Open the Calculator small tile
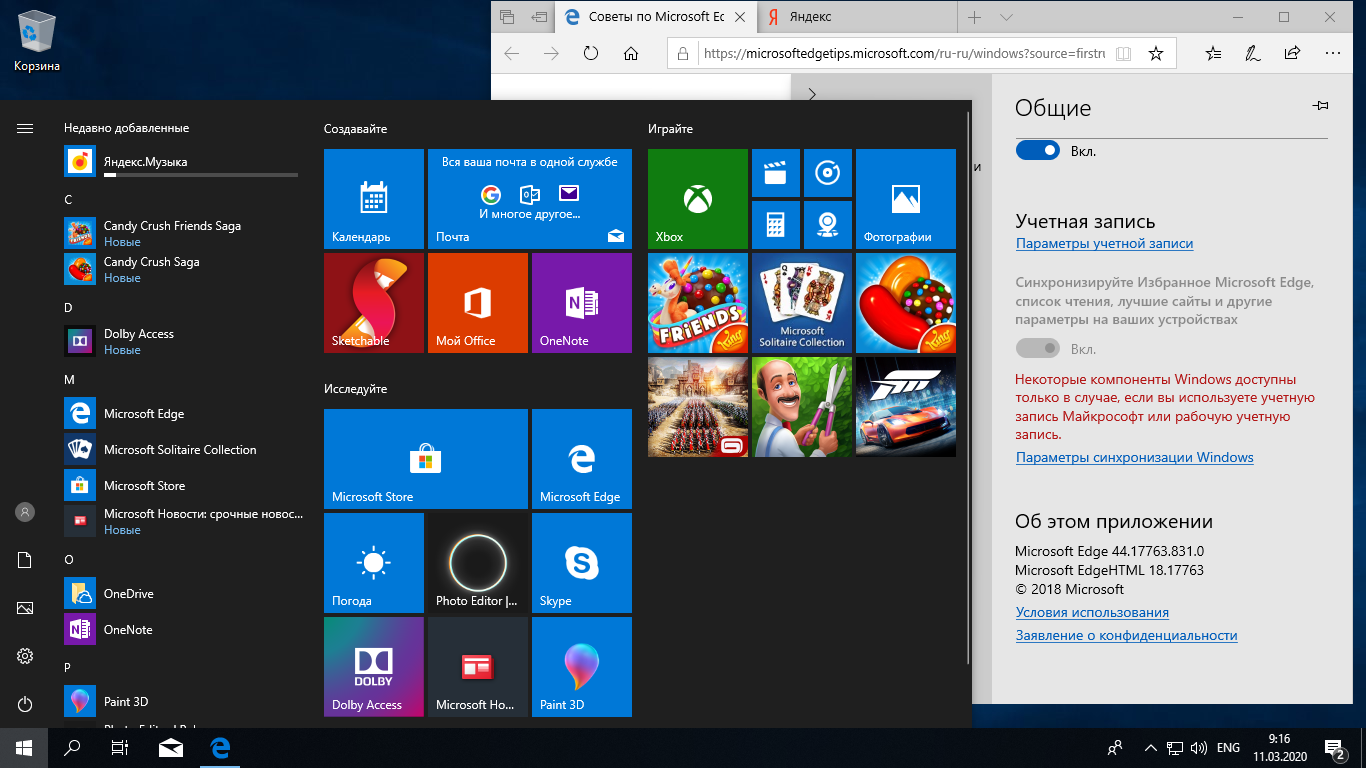Screen dimensions: 1366x768 (776, 225)
